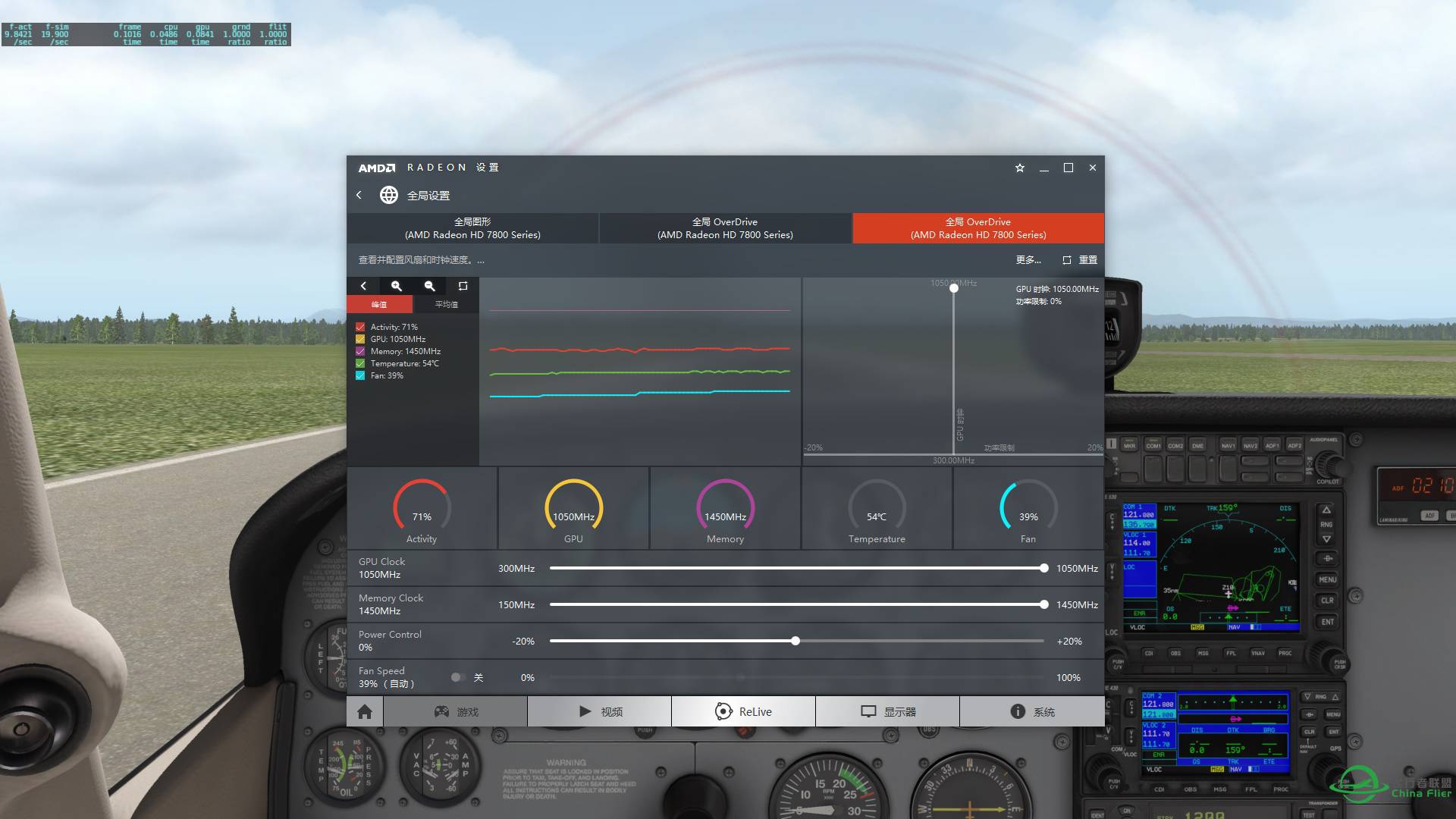
Task: Go to Radeon home page
Action: pyautogui.click(x=365, y=711)
